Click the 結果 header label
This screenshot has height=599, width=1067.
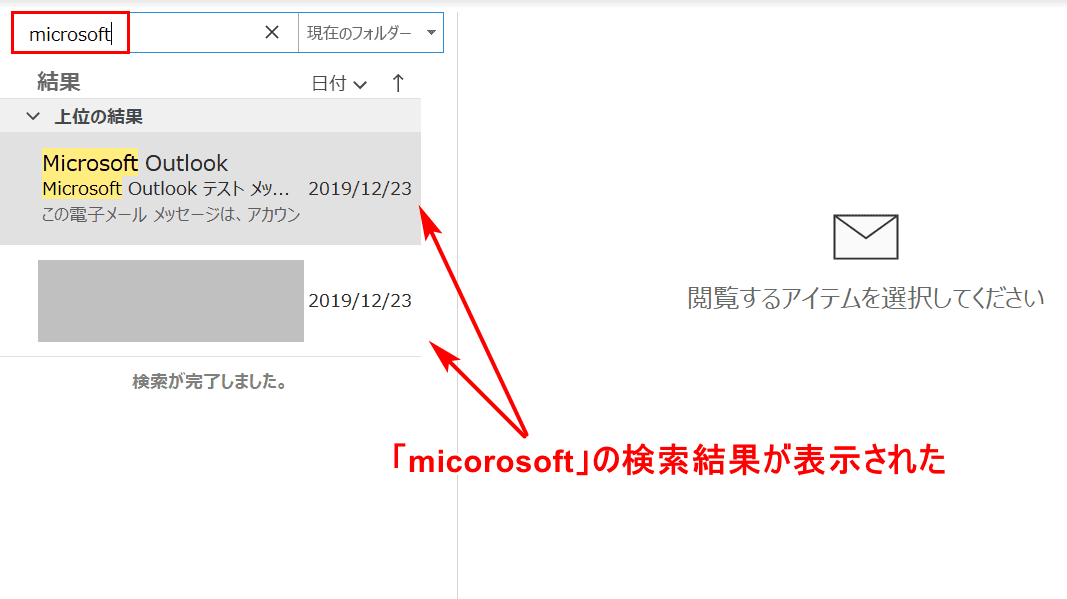tap(58, 82)
